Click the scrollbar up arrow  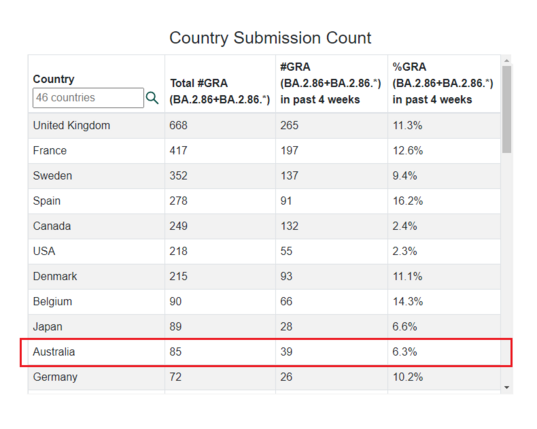pos(507,60)
